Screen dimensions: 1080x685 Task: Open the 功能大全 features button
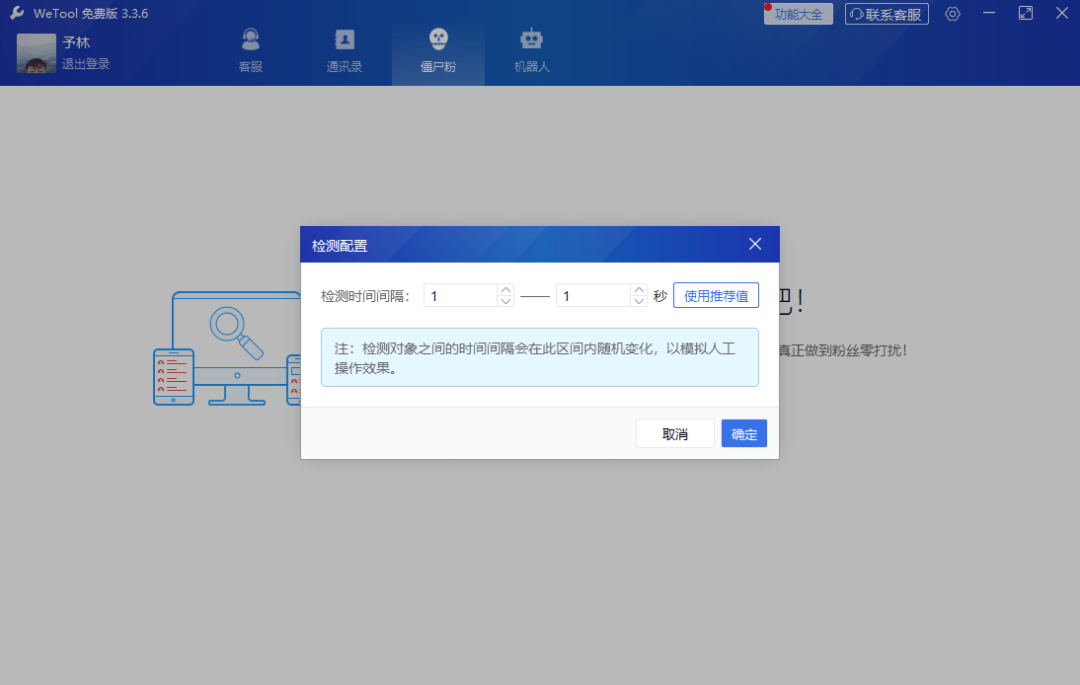[798, 14]
